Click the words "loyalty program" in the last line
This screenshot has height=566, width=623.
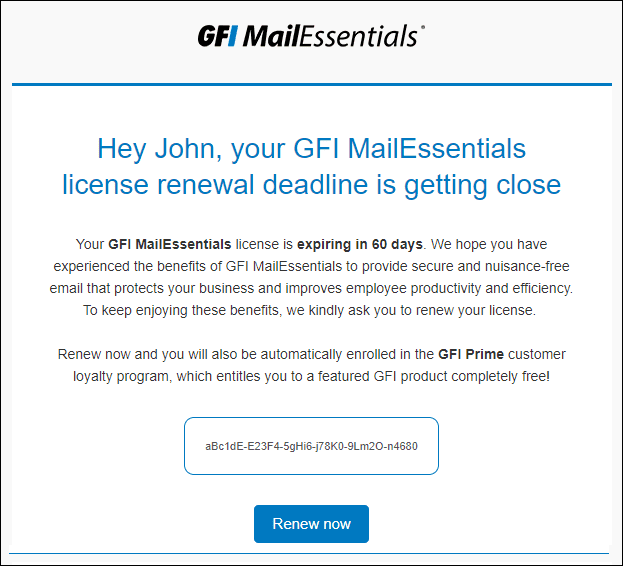[x=122, y=376]
